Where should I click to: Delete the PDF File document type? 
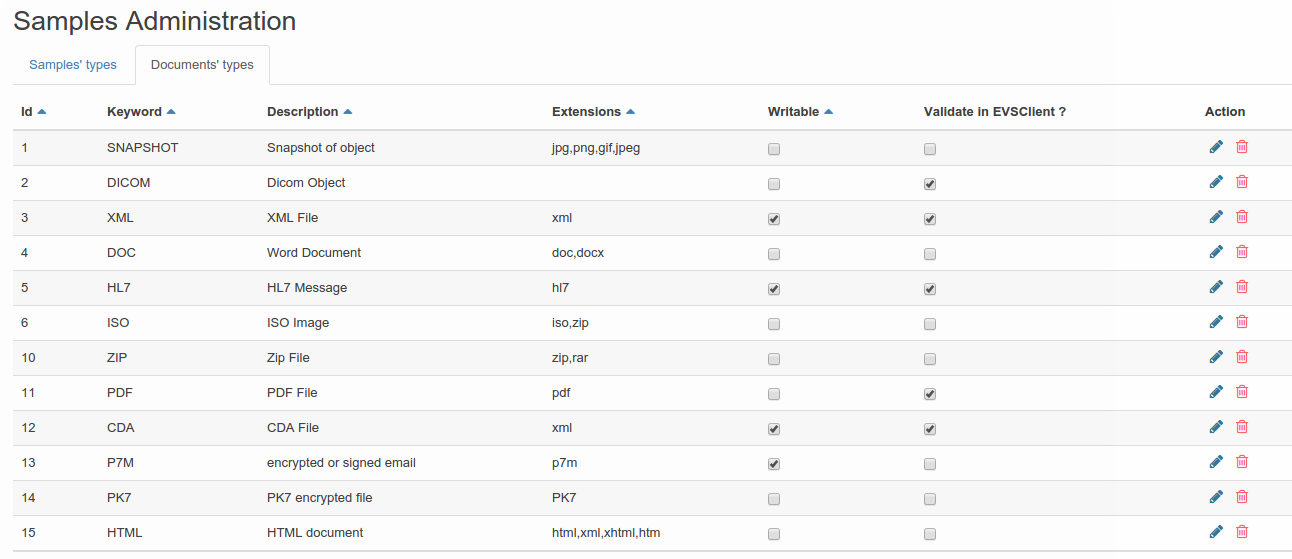point(1242,392)
